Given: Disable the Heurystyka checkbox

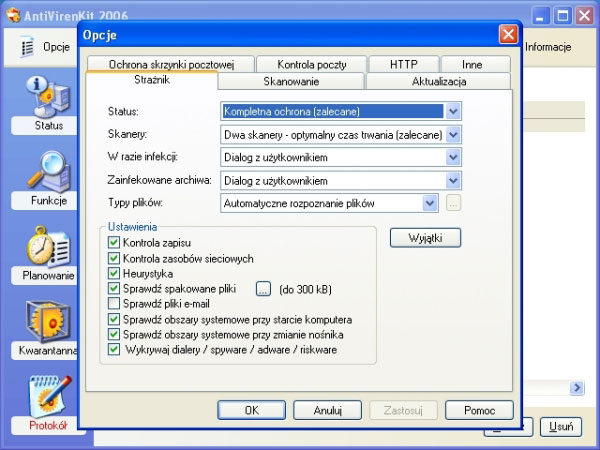Looking at the screenshot, I should point(114,273).
